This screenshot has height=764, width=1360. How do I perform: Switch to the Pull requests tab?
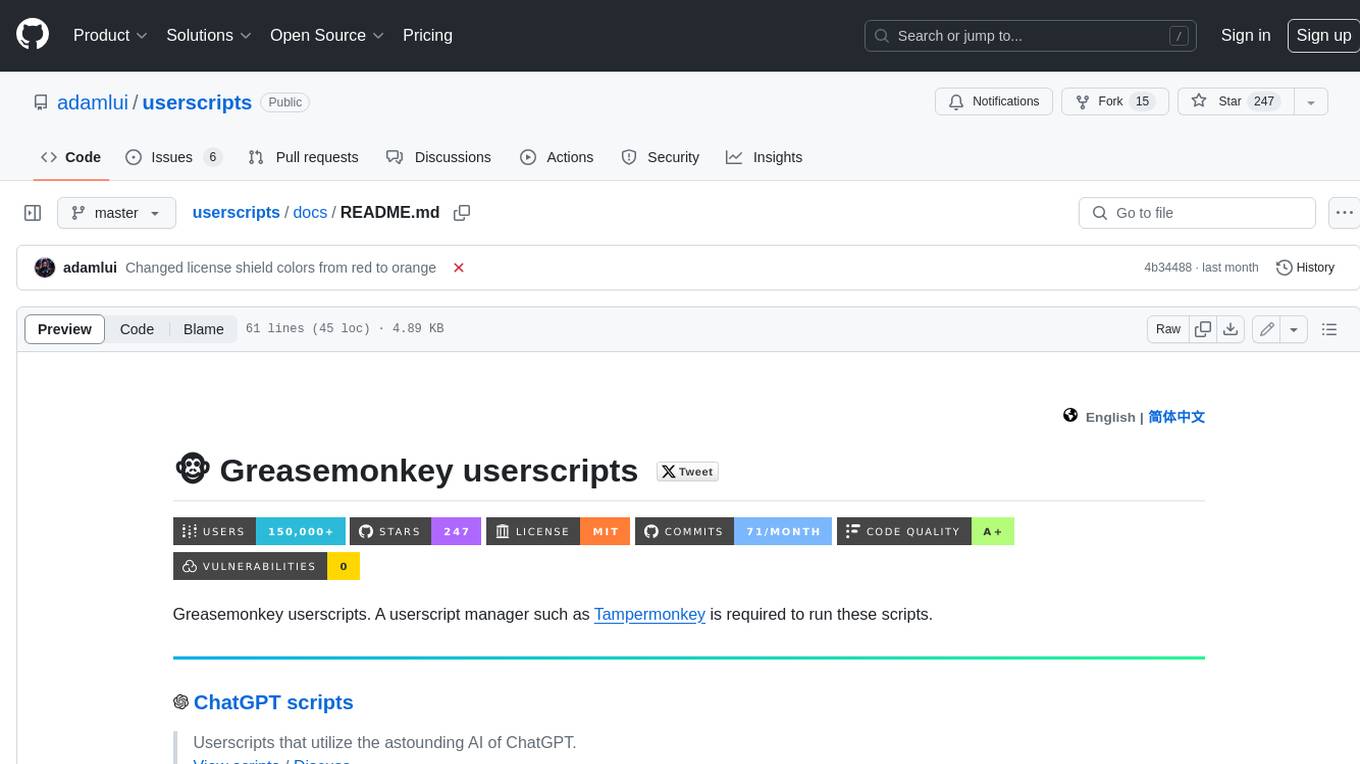302,157
